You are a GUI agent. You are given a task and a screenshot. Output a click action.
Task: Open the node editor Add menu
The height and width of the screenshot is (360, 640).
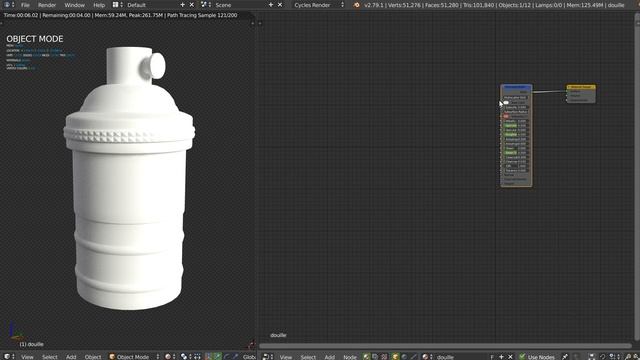(329, 357)
